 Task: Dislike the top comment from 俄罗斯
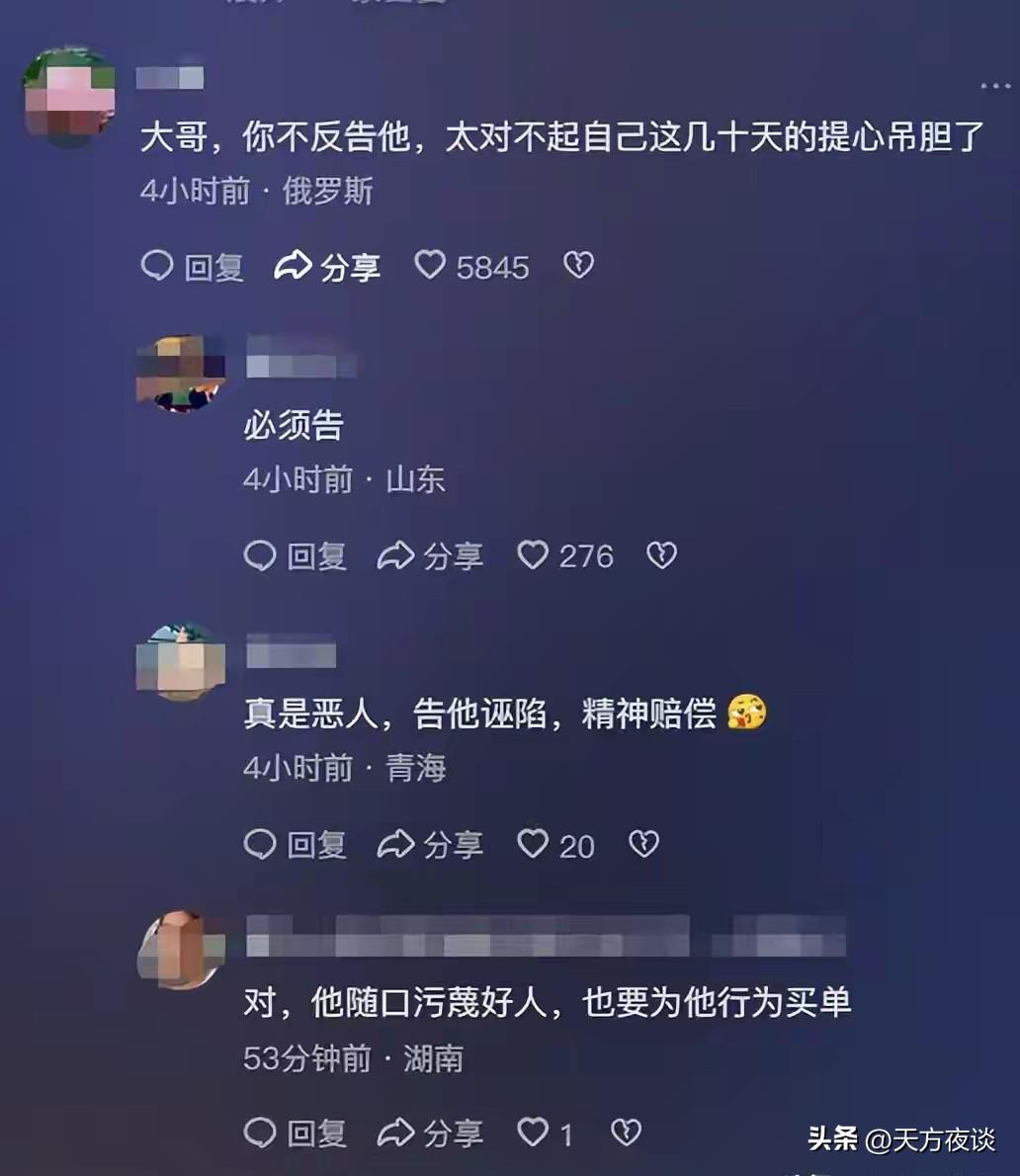pos(578,265)
